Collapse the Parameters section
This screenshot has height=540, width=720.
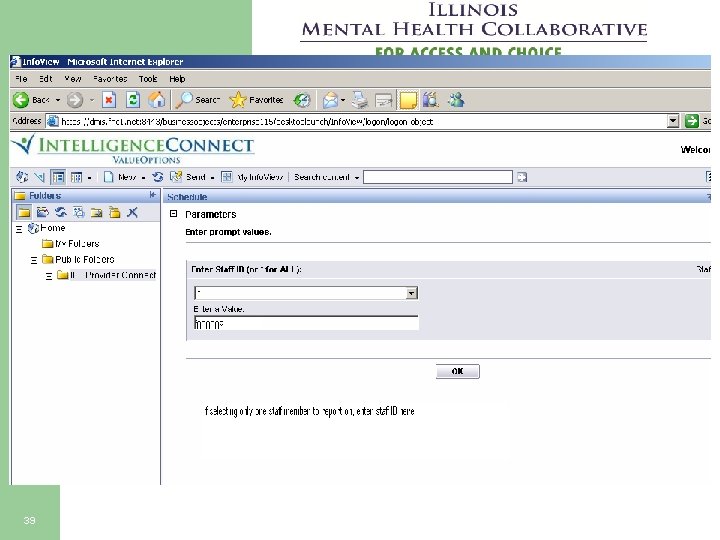(x=173, y=214)
